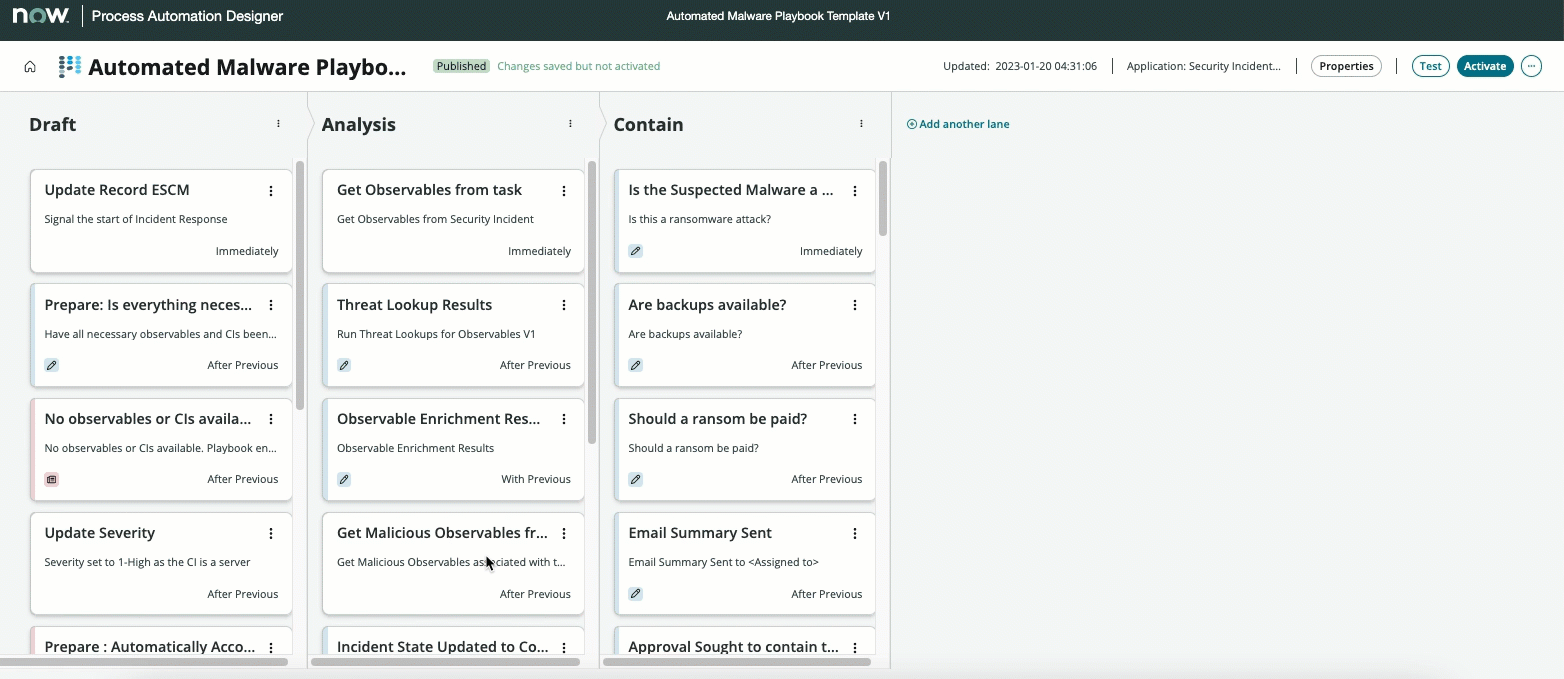
Task: Select the Draft lane heading
Action: (53, 124)
